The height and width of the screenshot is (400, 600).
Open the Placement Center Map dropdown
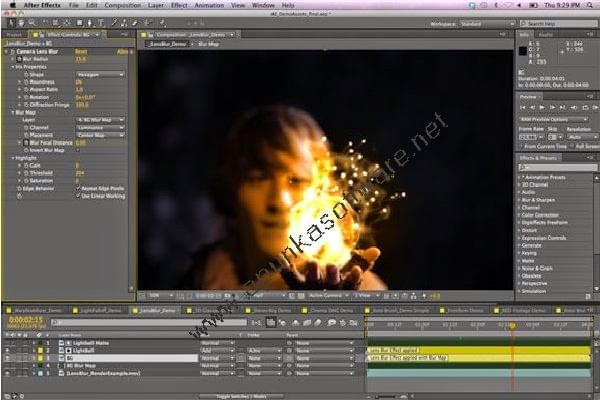coord(100,135)
